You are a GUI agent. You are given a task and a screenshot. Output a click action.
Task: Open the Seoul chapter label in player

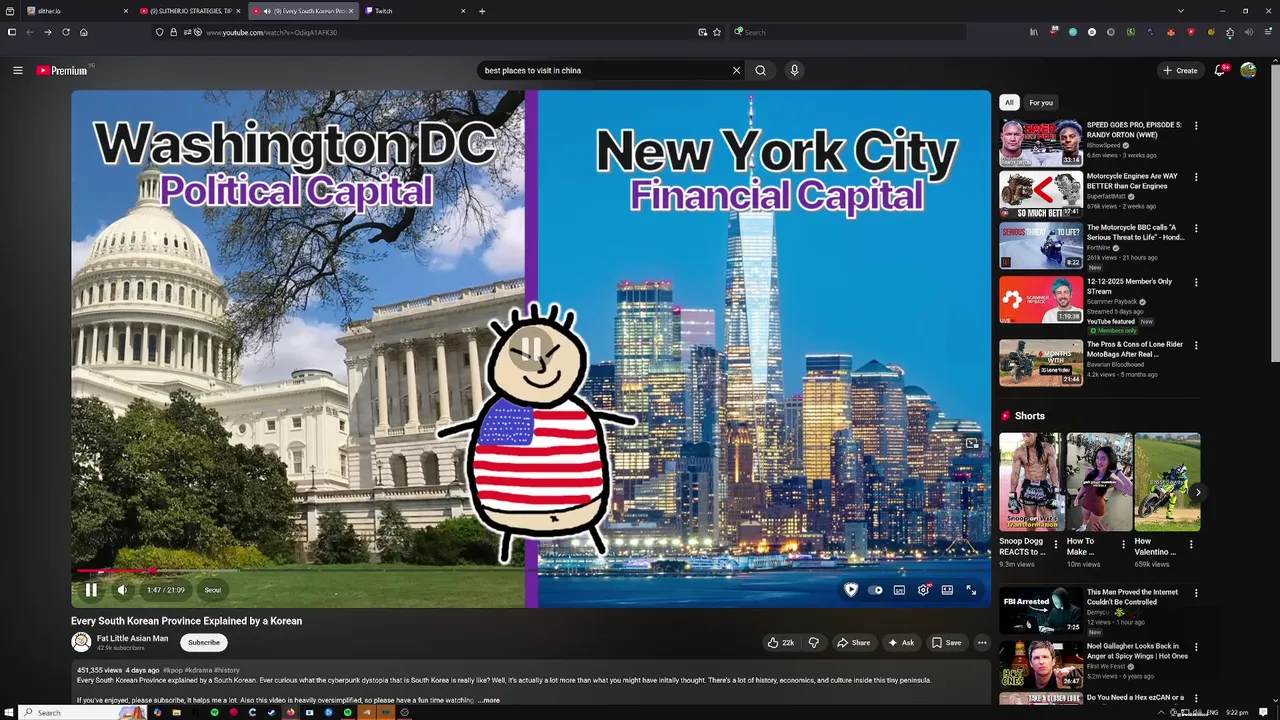pos(213,590)
